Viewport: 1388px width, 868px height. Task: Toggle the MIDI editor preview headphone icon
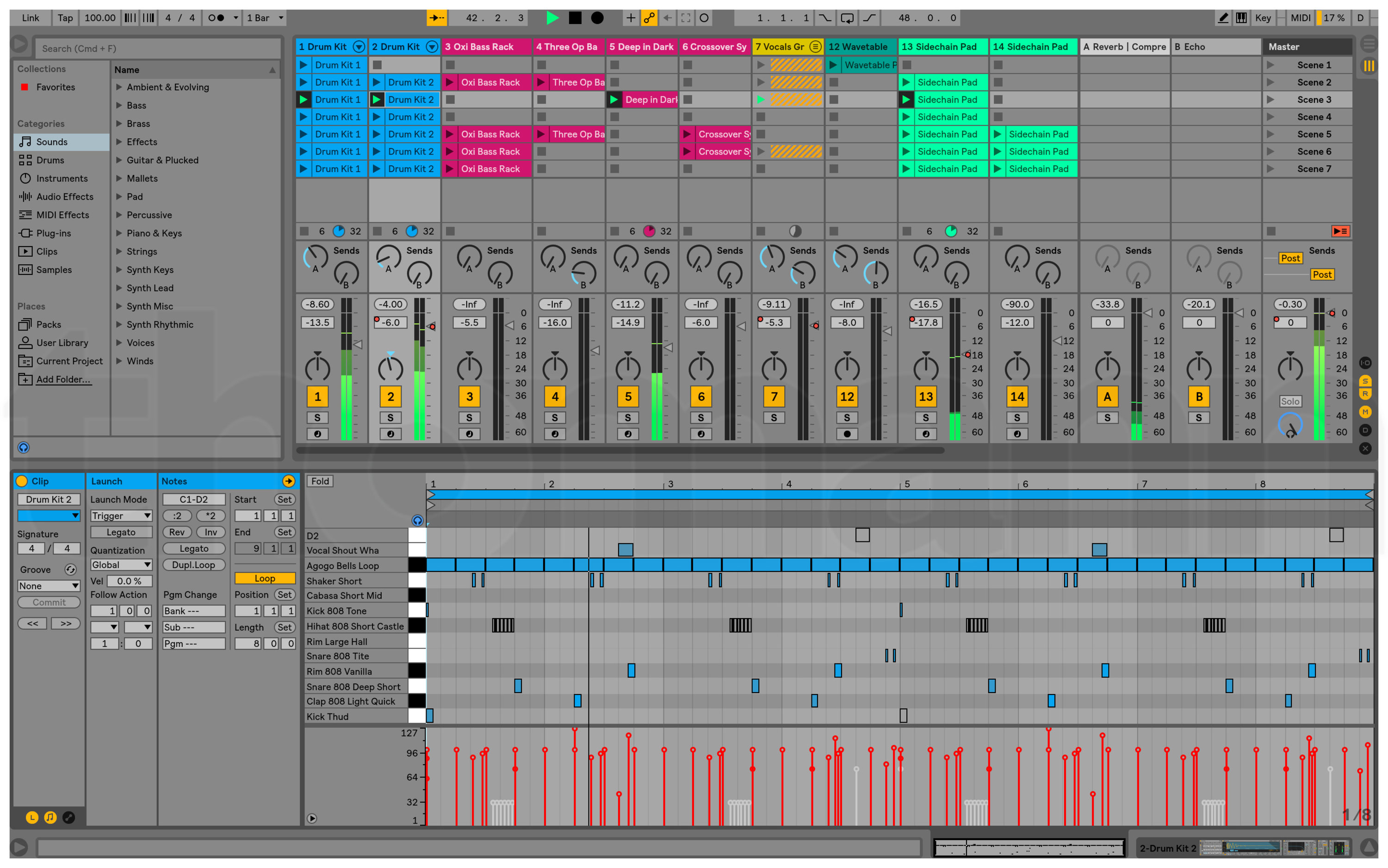coord(417,520)
